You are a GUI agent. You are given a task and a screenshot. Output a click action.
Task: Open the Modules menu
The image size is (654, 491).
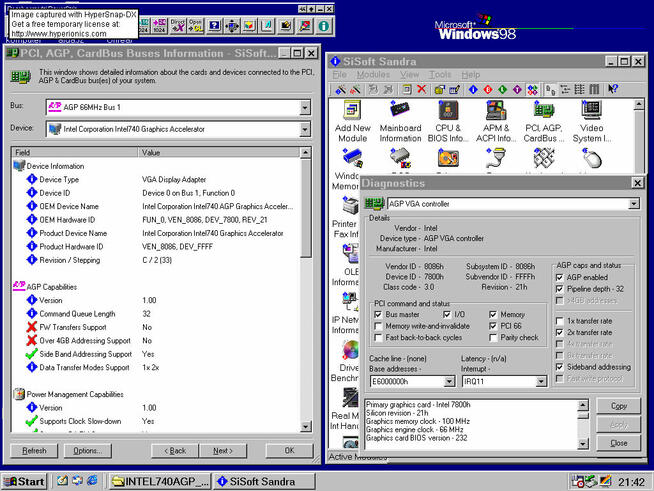coord(373,75)
